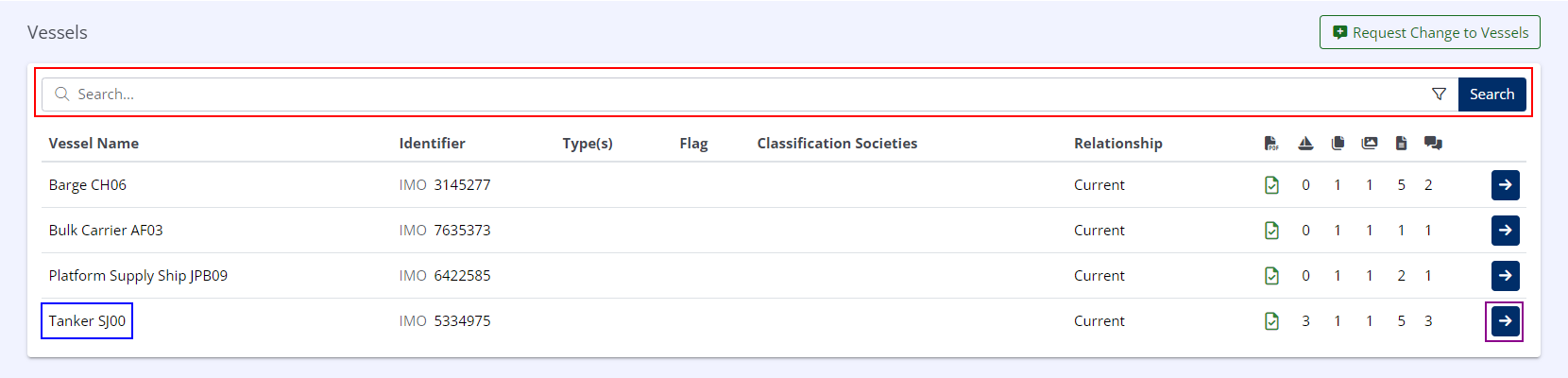Click the green document check icon for Barge CH06
Image resolution: width=1568 pixels, height=378 pixels.
[1271, 185]
